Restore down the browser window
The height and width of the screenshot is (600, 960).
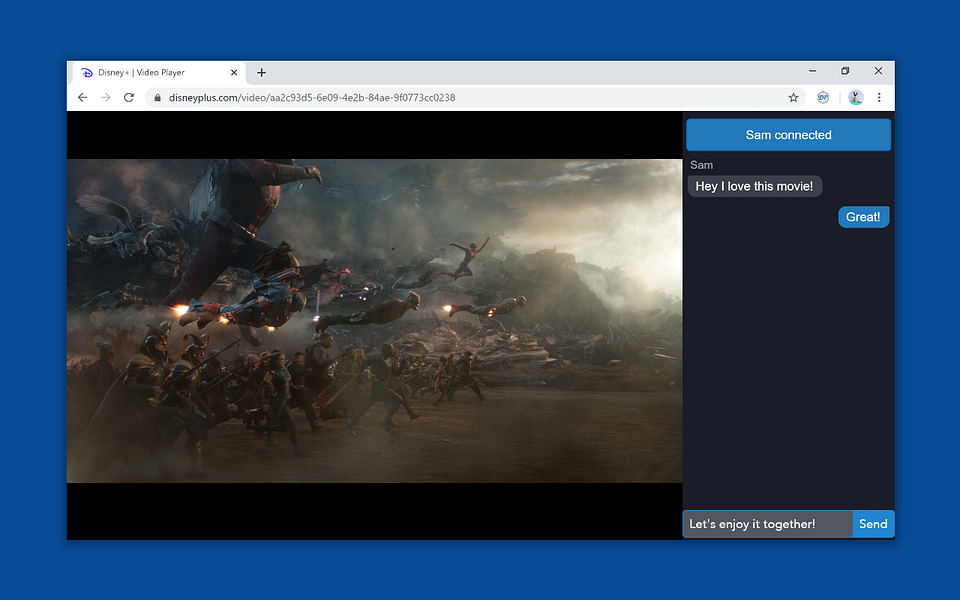[x=845, y=71]
